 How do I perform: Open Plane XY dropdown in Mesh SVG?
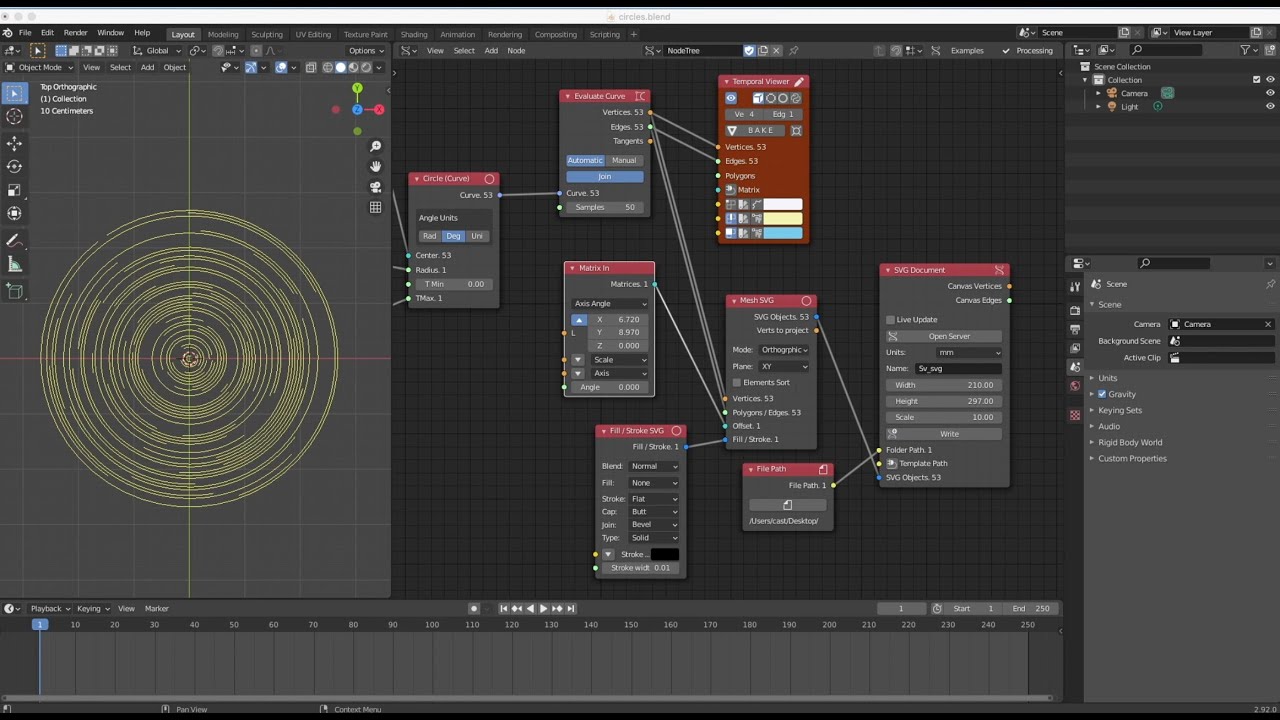(x=784, y=366)
